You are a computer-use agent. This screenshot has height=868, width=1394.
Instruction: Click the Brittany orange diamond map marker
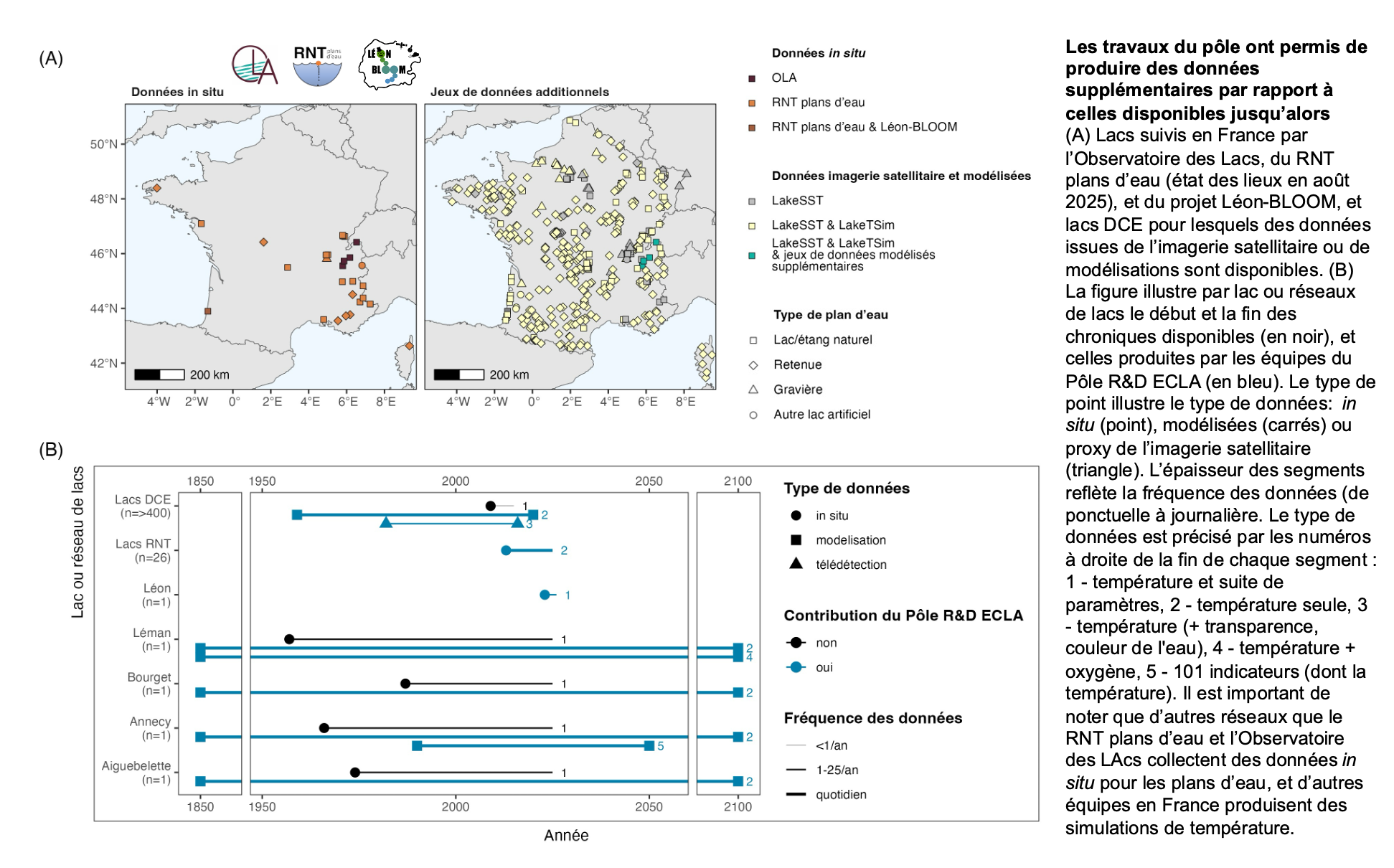pos(156,188)
